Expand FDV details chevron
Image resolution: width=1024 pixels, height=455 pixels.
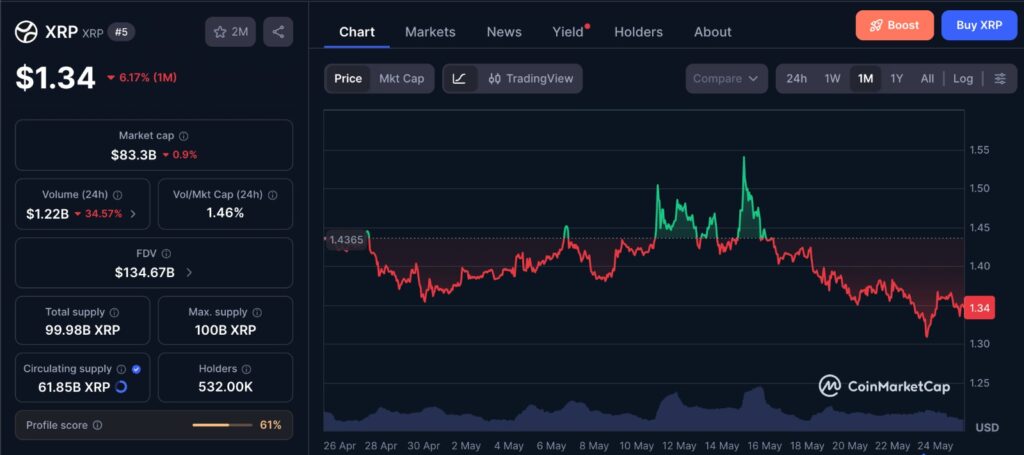tap(189, 272)
